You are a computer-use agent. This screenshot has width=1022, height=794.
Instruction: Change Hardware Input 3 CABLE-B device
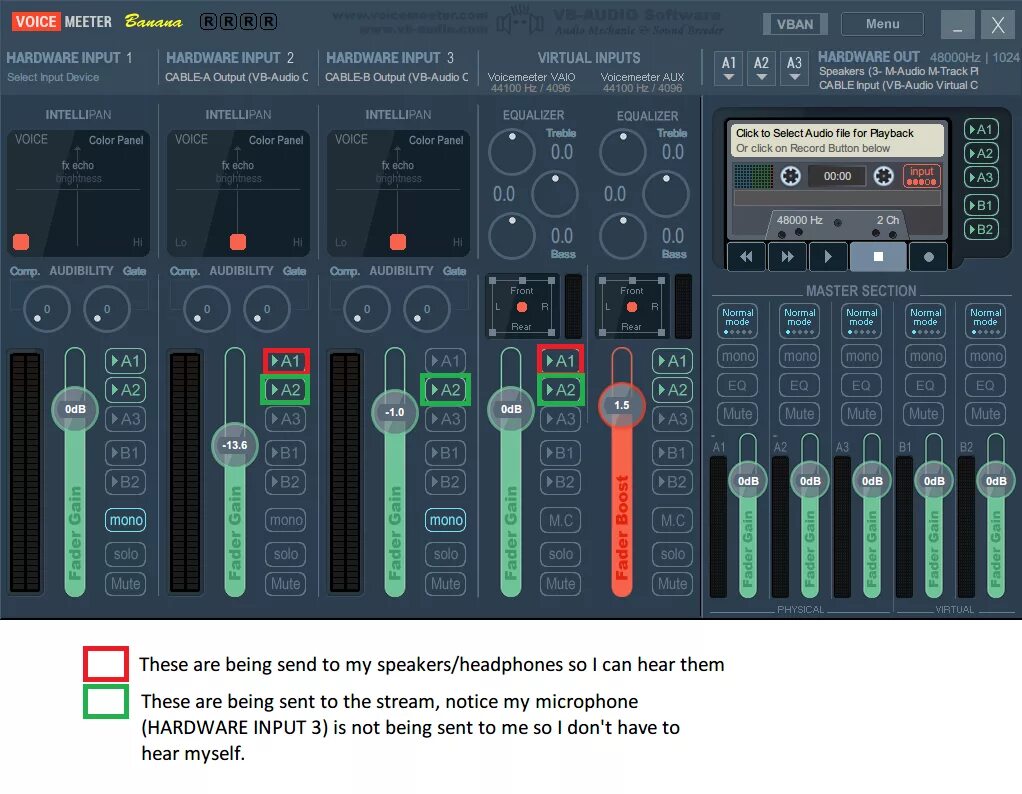point(396,77)
